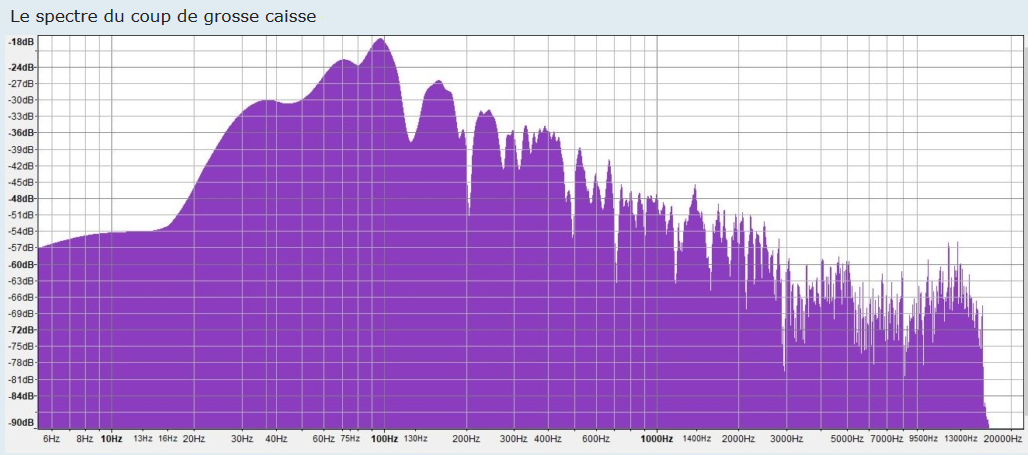
Task: Click the -24dB axis label
Action: (x=22, y=68)
